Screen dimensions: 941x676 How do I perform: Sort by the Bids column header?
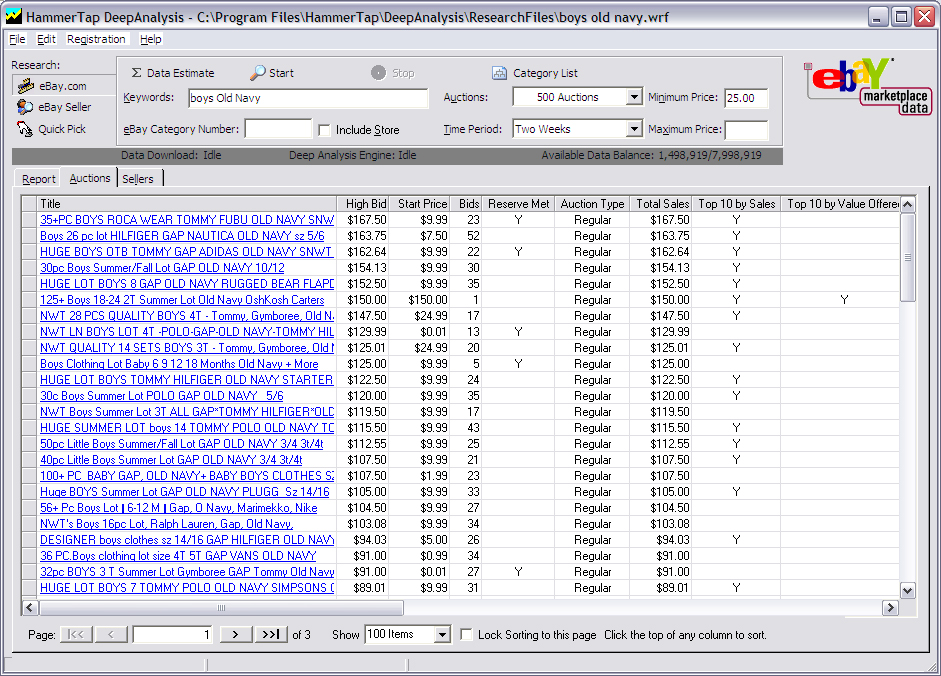[466, 204]
